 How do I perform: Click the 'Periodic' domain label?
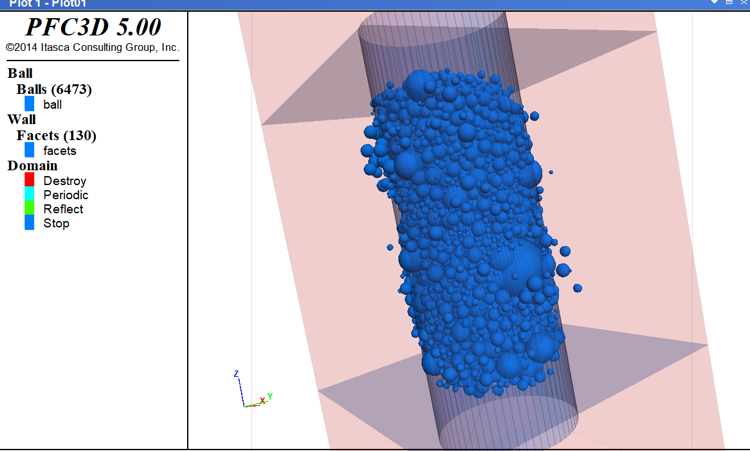(66, 195)
